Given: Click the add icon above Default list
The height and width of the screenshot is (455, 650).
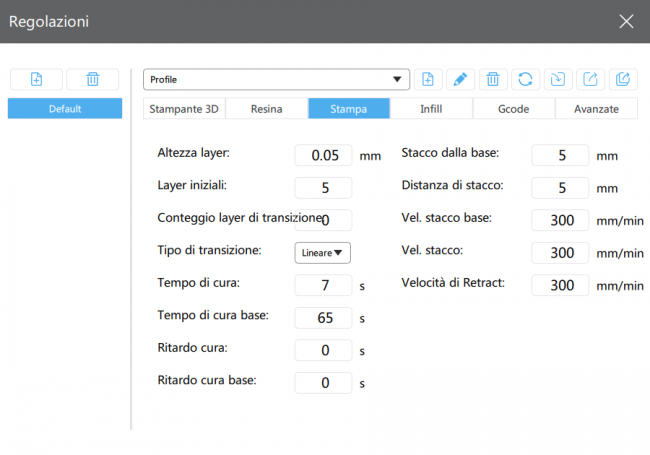Looking at the screenshot, I should coord(36,80).
